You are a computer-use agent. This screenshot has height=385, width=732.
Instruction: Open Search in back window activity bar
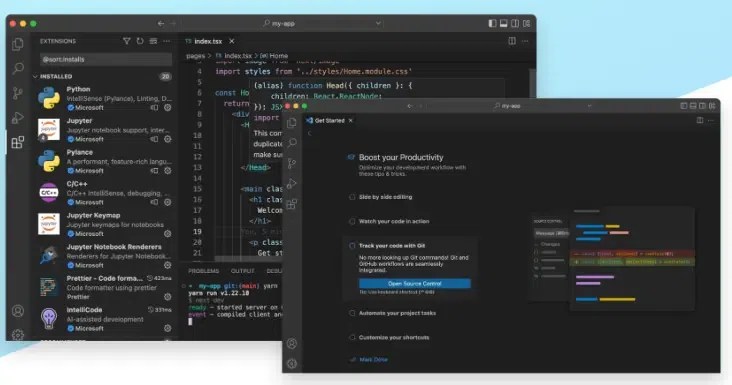pos(18,69)
